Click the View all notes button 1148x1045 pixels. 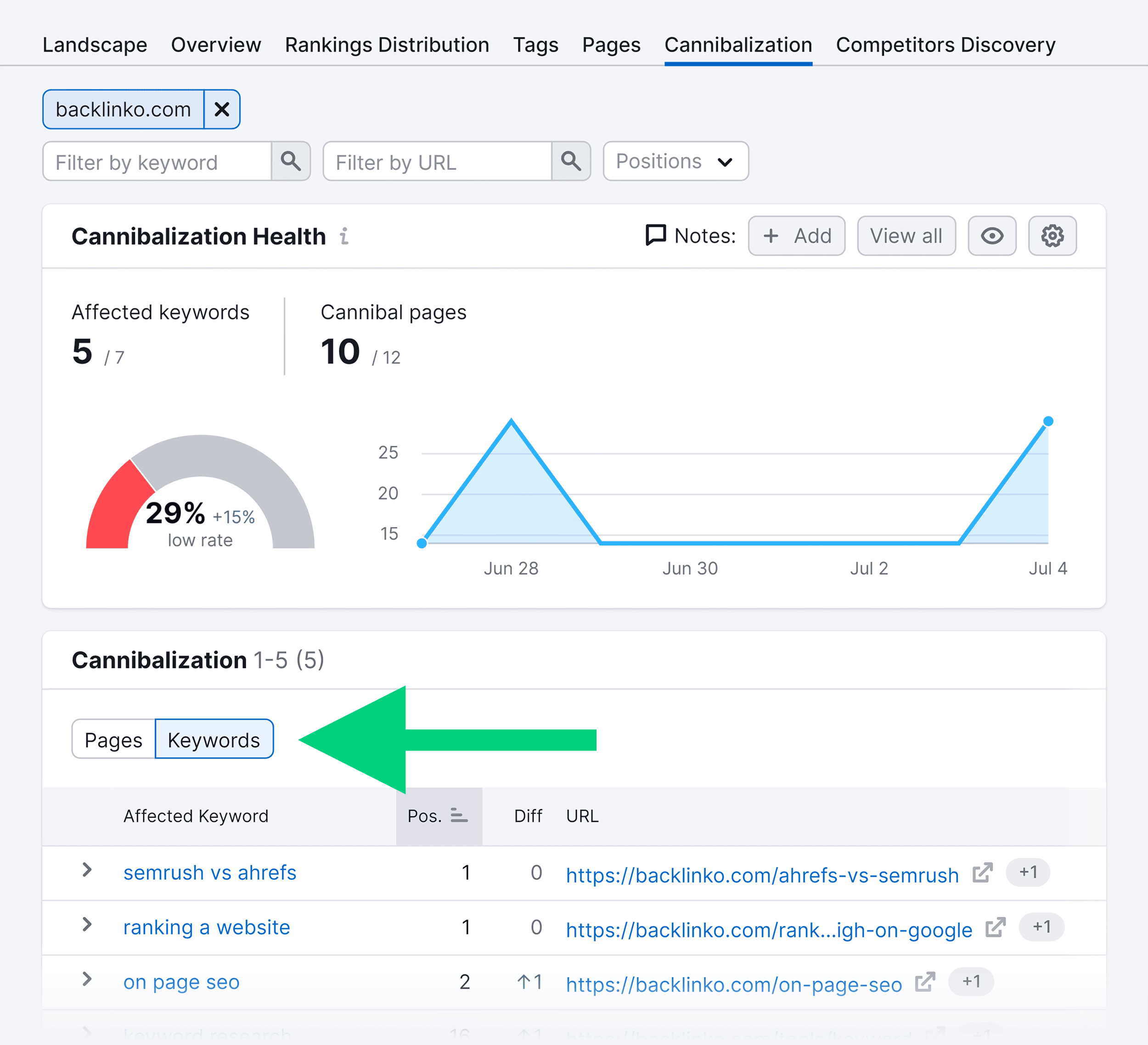point(906,236)
